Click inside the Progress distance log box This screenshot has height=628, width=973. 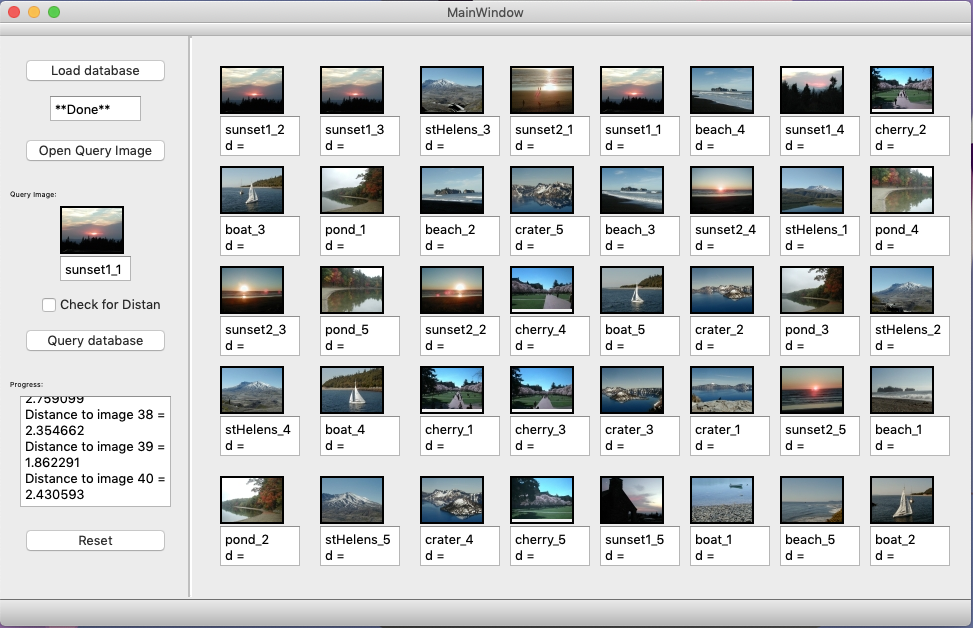[95, 451]
